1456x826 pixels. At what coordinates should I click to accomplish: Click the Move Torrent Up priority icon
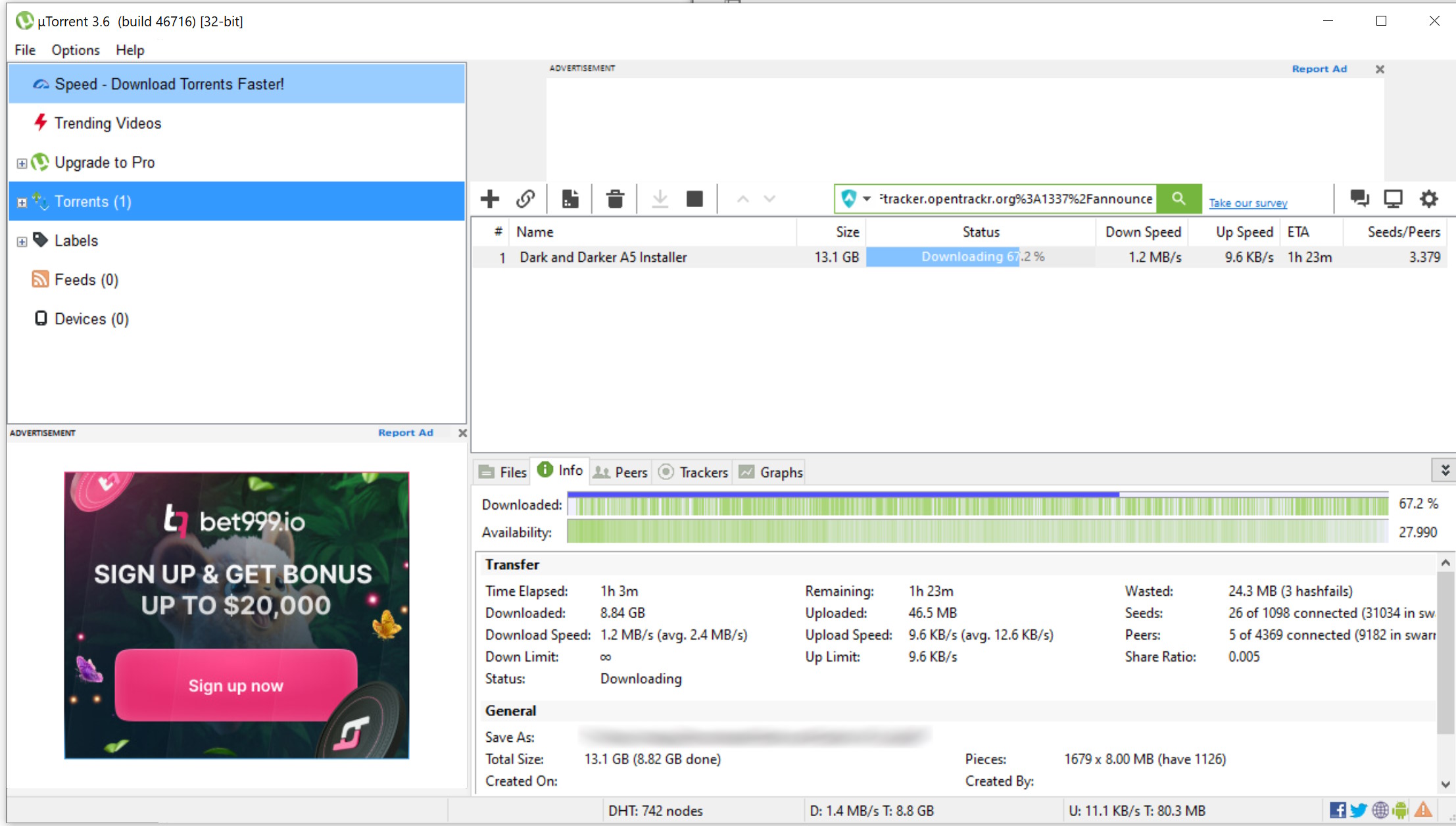(x=741, y=198)
